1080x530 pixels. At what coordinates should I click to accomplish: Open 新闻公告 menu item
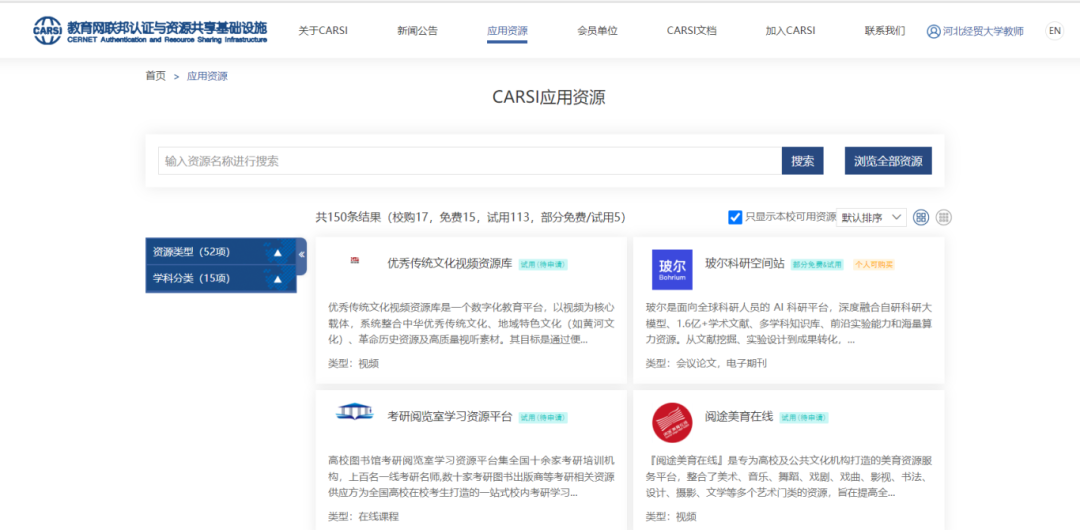click(x=417, y=31)
